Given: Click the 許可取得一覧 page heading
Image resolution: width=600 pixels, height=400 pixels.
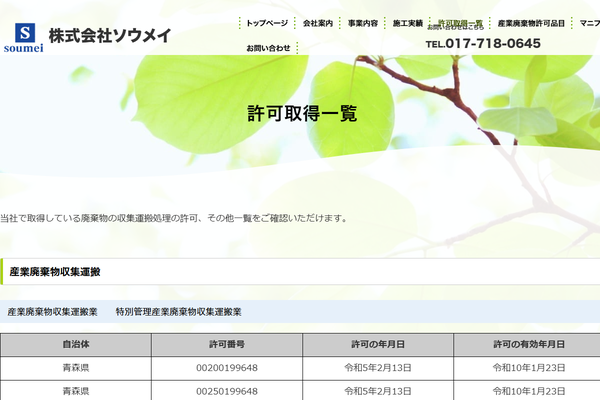Looking at the screenshot, I should point(302,113).
